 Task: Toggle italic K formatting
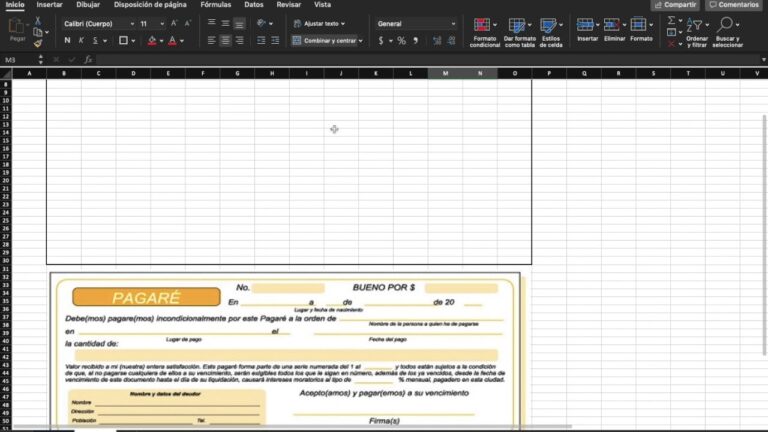[81, 40]
